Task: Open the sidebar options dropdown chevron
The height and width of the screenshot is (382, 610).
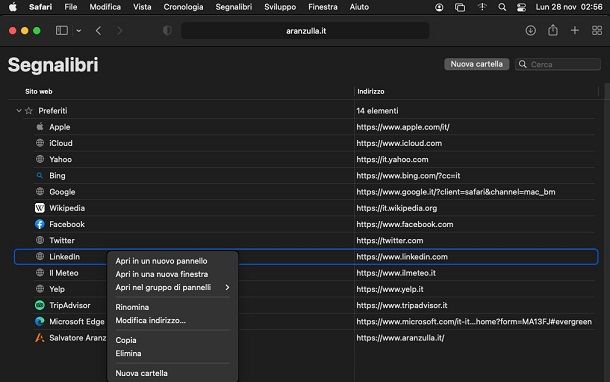Action: pyautogui.click(x=79, y=31)
